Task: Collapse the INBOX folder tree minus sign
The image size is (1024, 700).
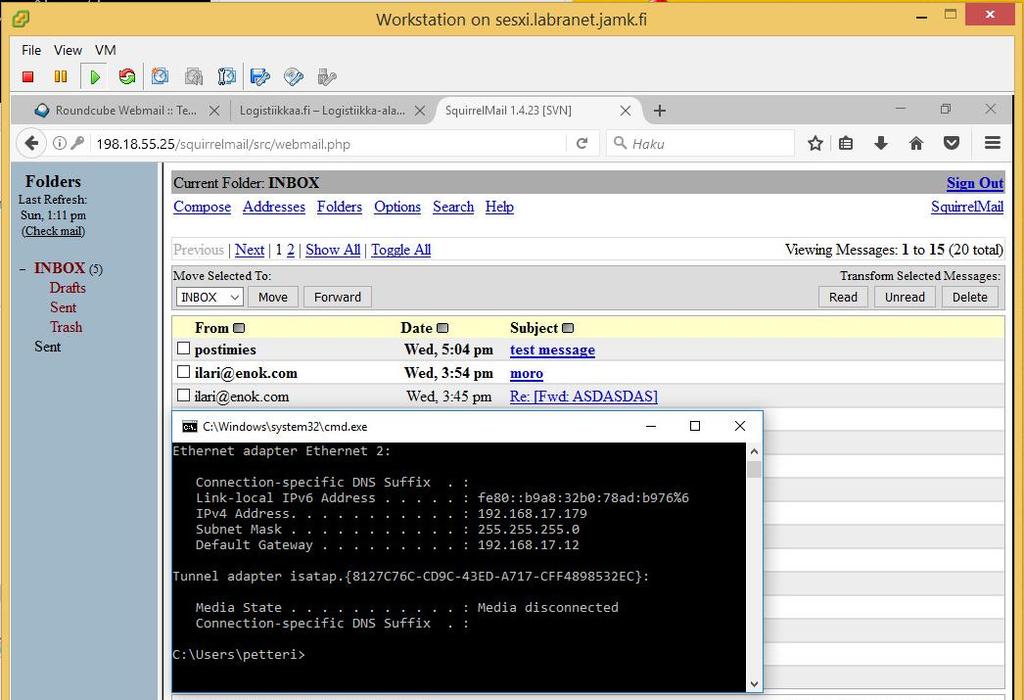Action: tap(23, 269)
